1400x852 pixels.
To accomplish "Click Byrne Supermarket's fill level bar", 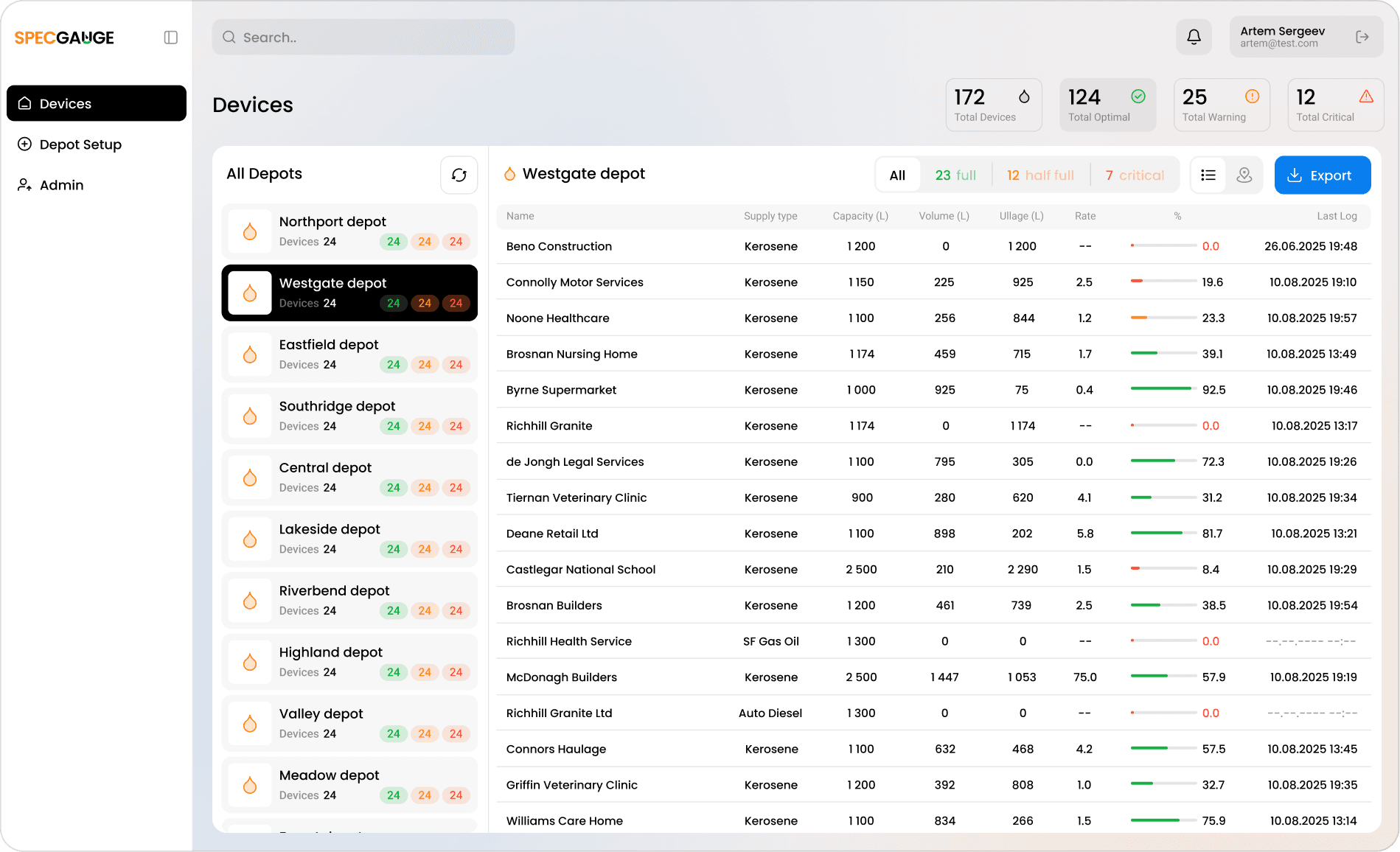I will pyautogui.click(x=1163, y=389).
